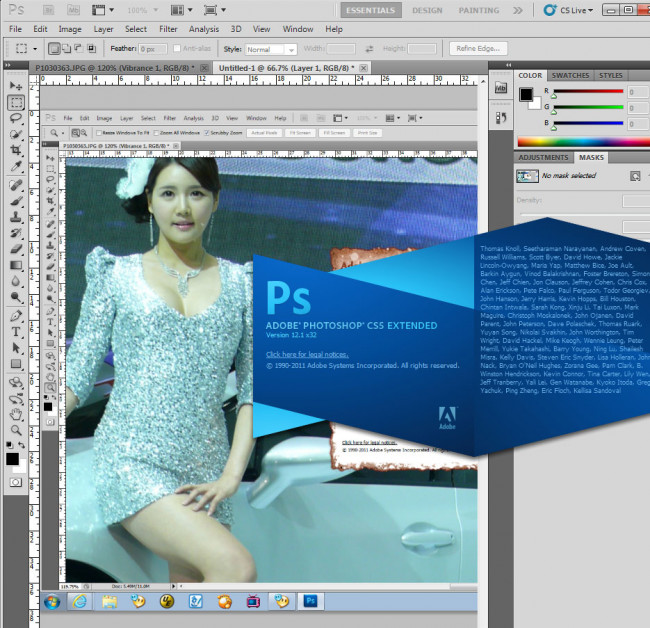
Task: Select the Horizontal Type tool
Action: (16, 331)
